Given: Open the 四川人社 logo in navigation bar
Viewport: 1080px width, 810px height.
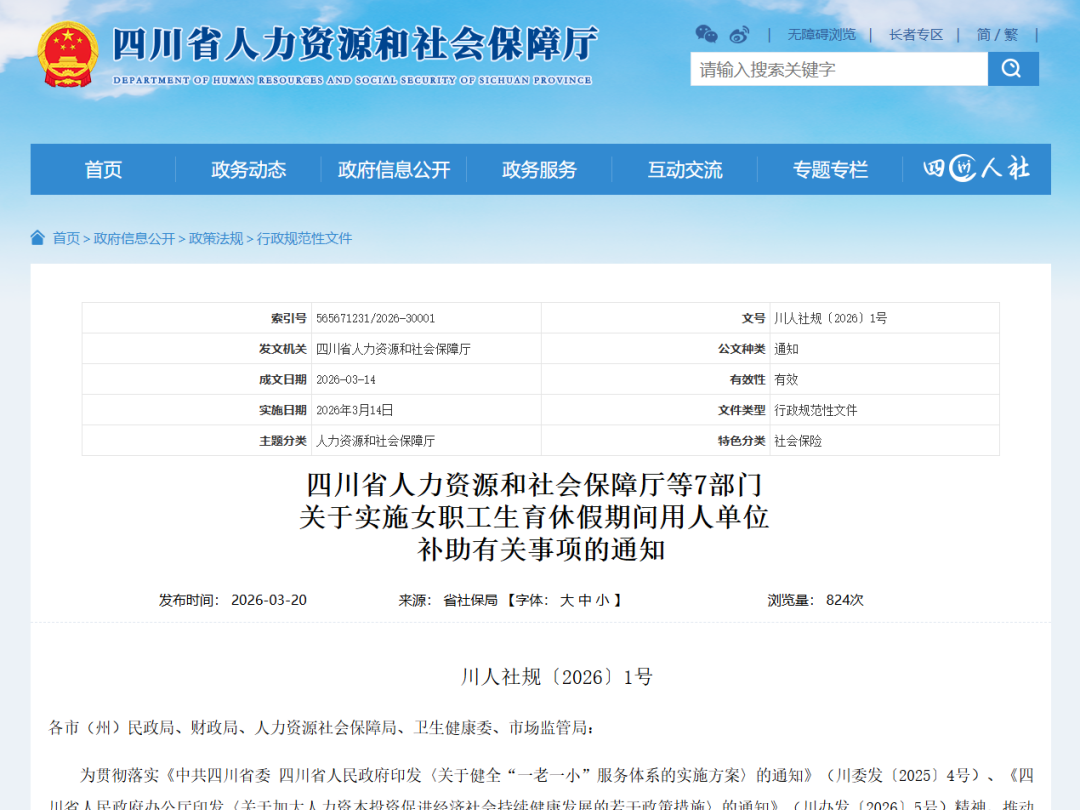Looking at the screenshot, I should tap(975, 169).
